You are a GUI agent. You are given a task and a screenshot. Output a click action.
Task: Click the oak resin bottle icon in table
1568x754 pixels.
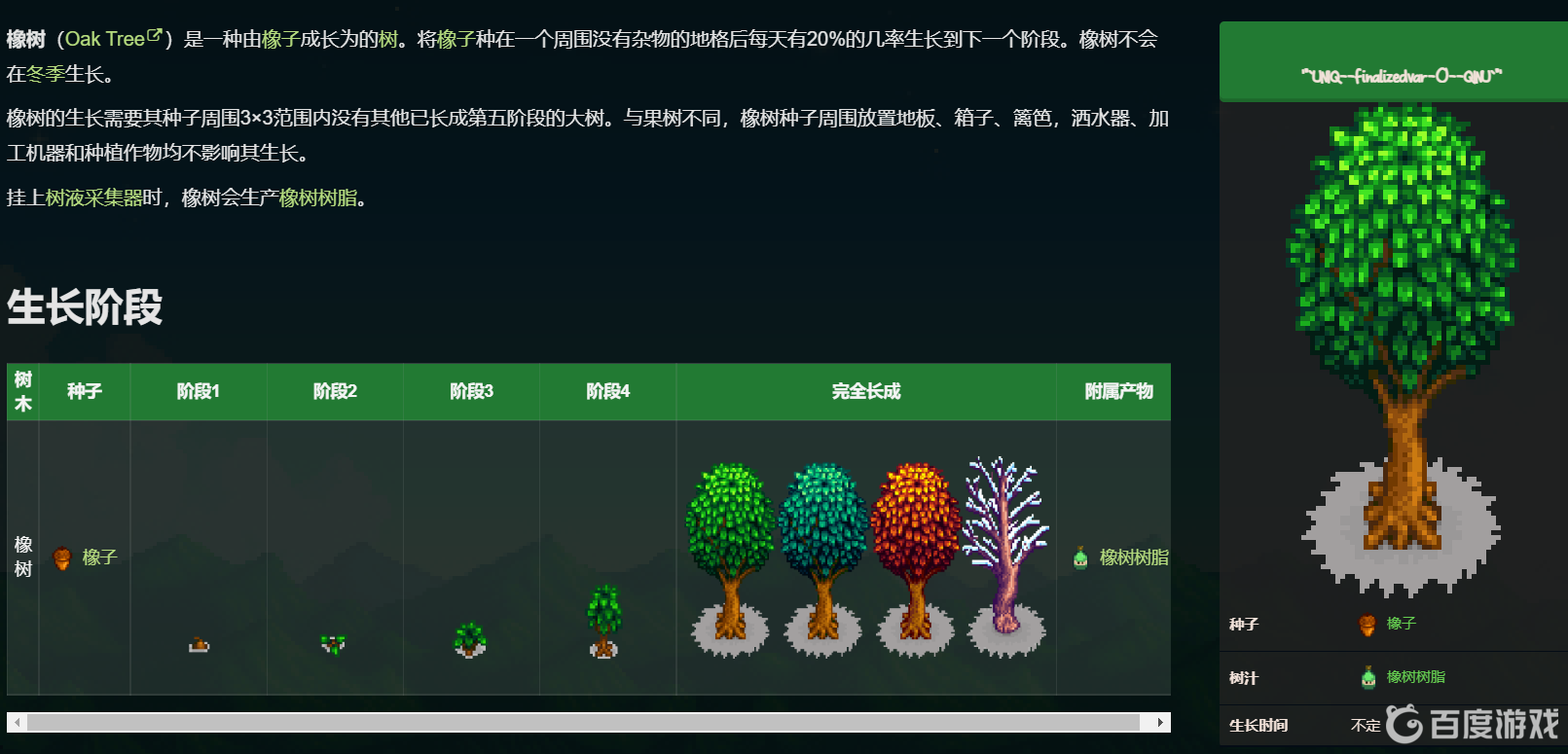click(x=1080, y=558)
